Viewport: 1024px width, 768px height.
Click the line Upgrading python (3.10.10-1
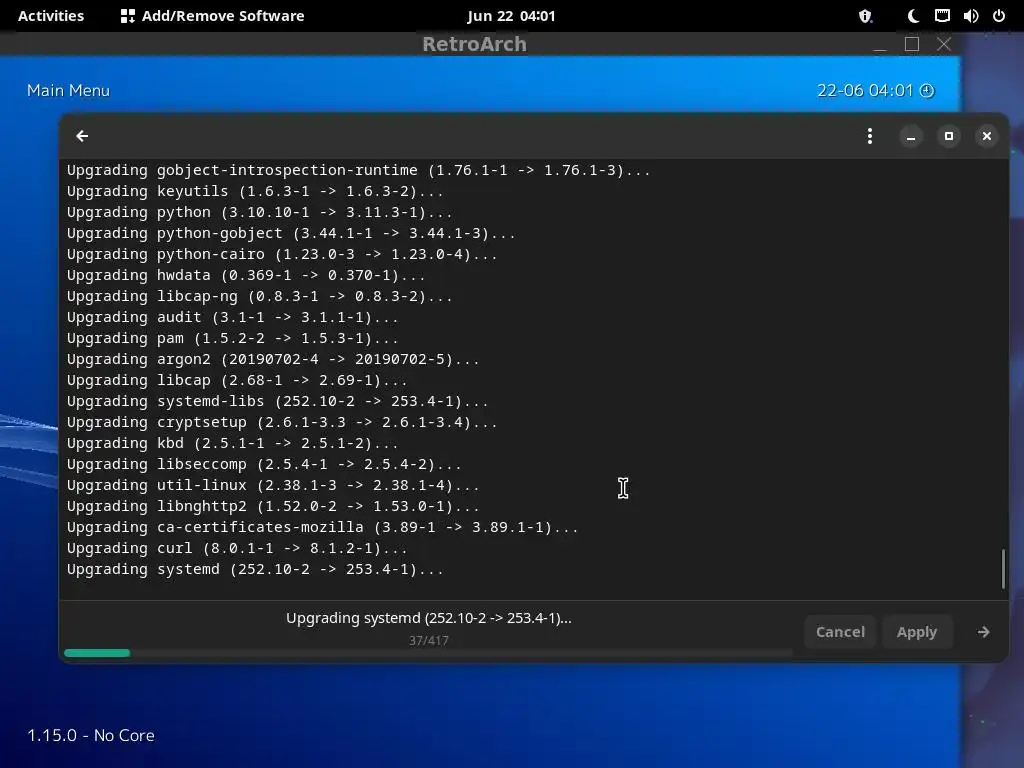pyautogui.click(x=259, y=212)
